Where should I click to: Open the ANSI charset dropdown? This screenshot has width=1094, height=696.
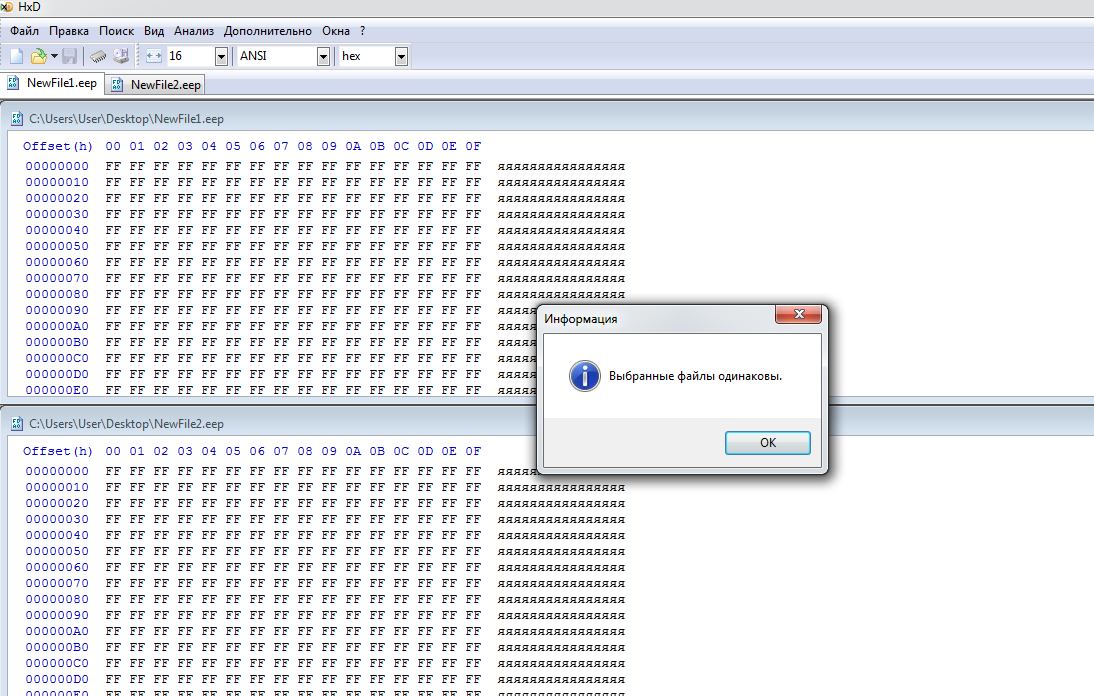323,56
